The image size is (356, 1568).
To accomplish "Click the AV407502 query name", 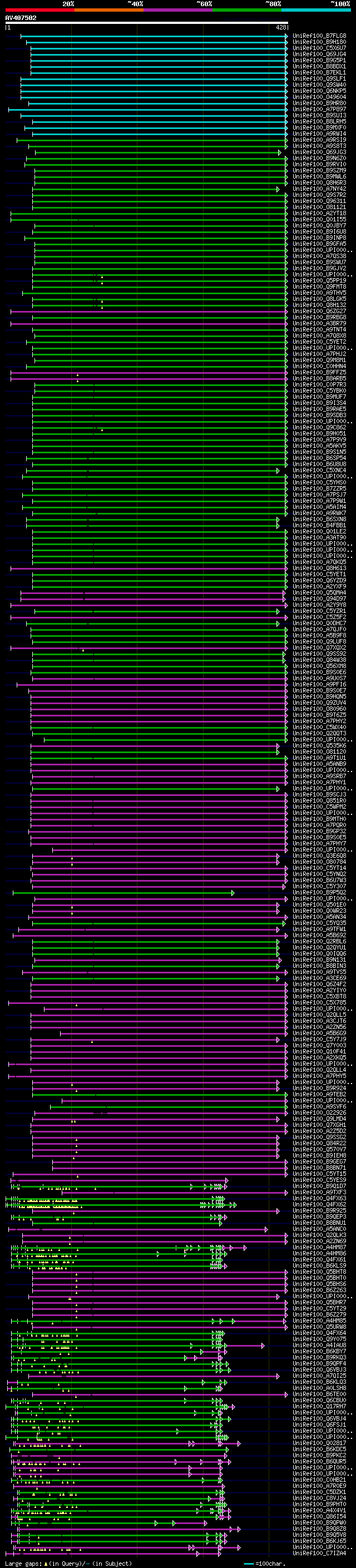I will click(x=21, y=18).
